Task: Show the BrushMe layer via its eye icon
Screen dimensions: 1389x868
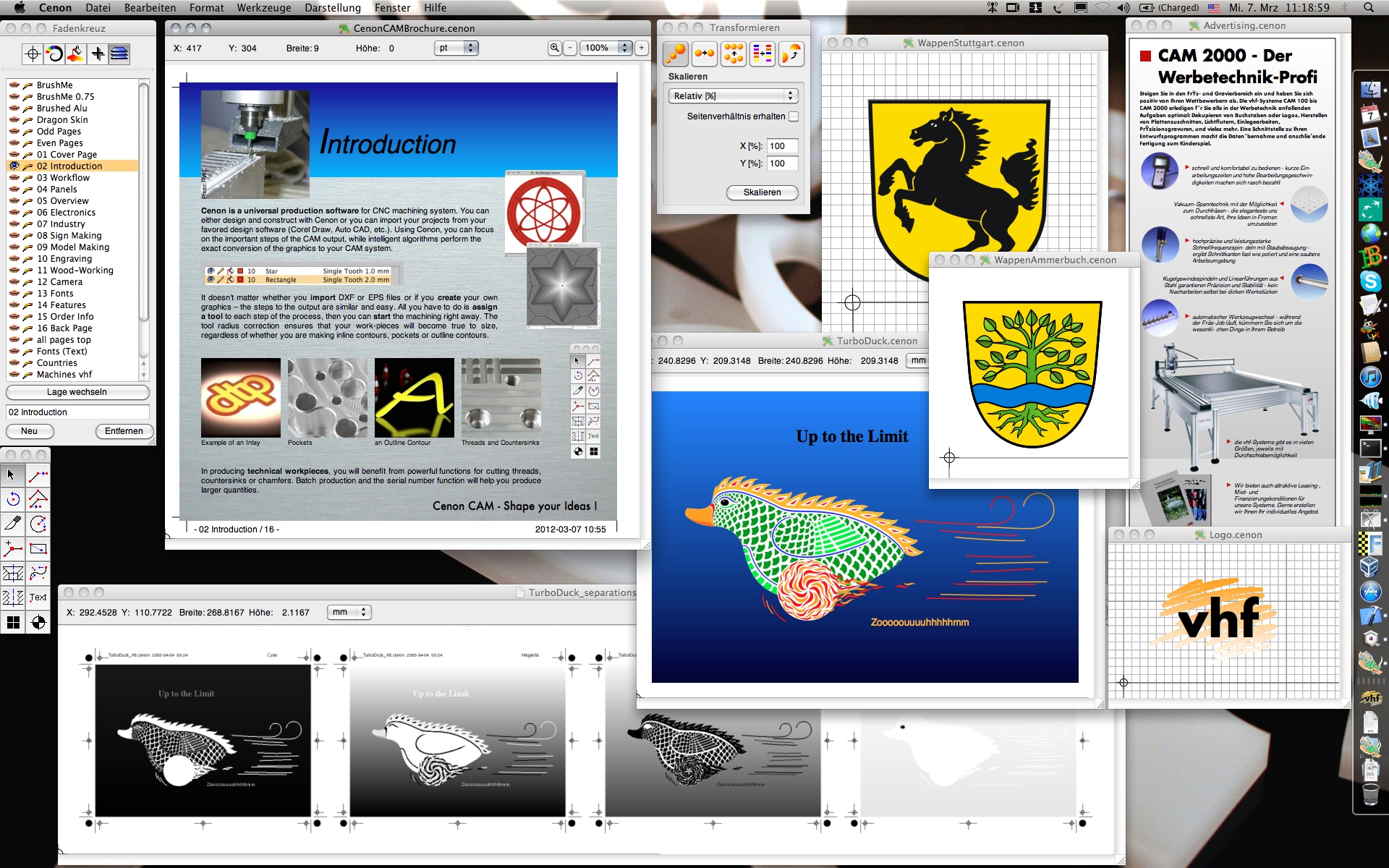Action: 14,85
